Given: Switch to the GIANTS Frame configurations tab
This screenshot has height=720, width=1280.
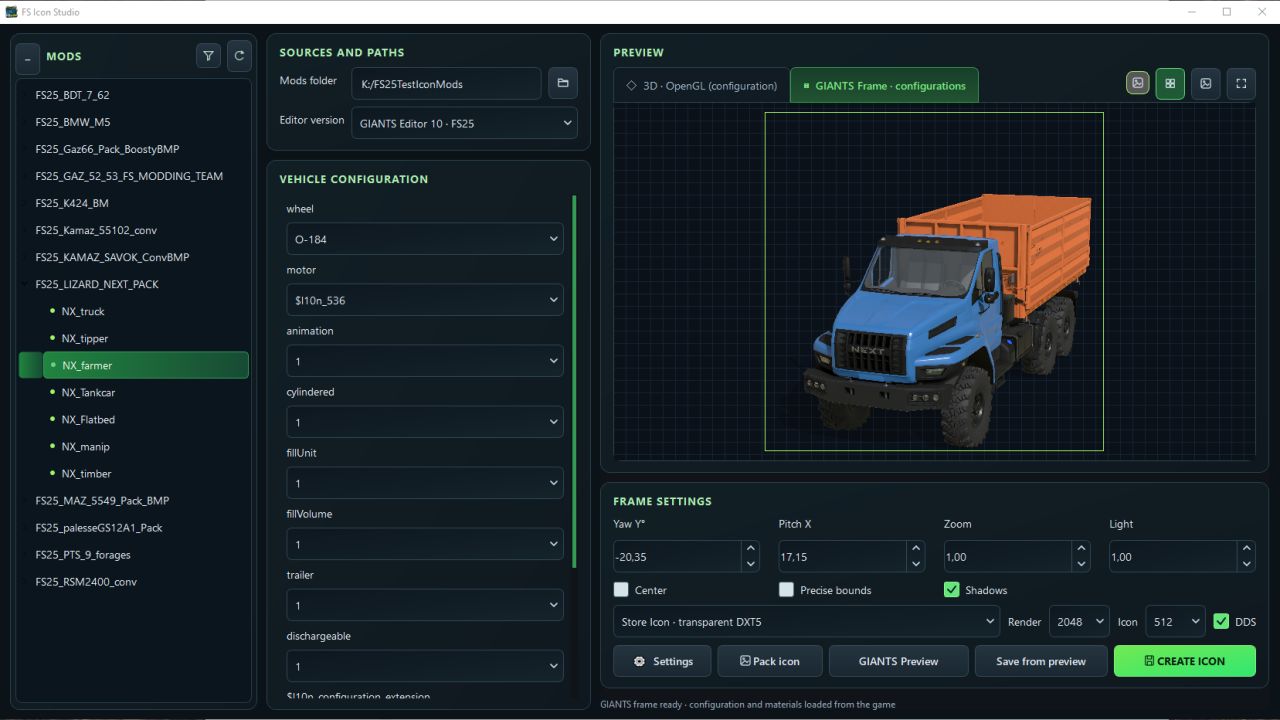Looking at the screenshot, I should coord(884,85).
